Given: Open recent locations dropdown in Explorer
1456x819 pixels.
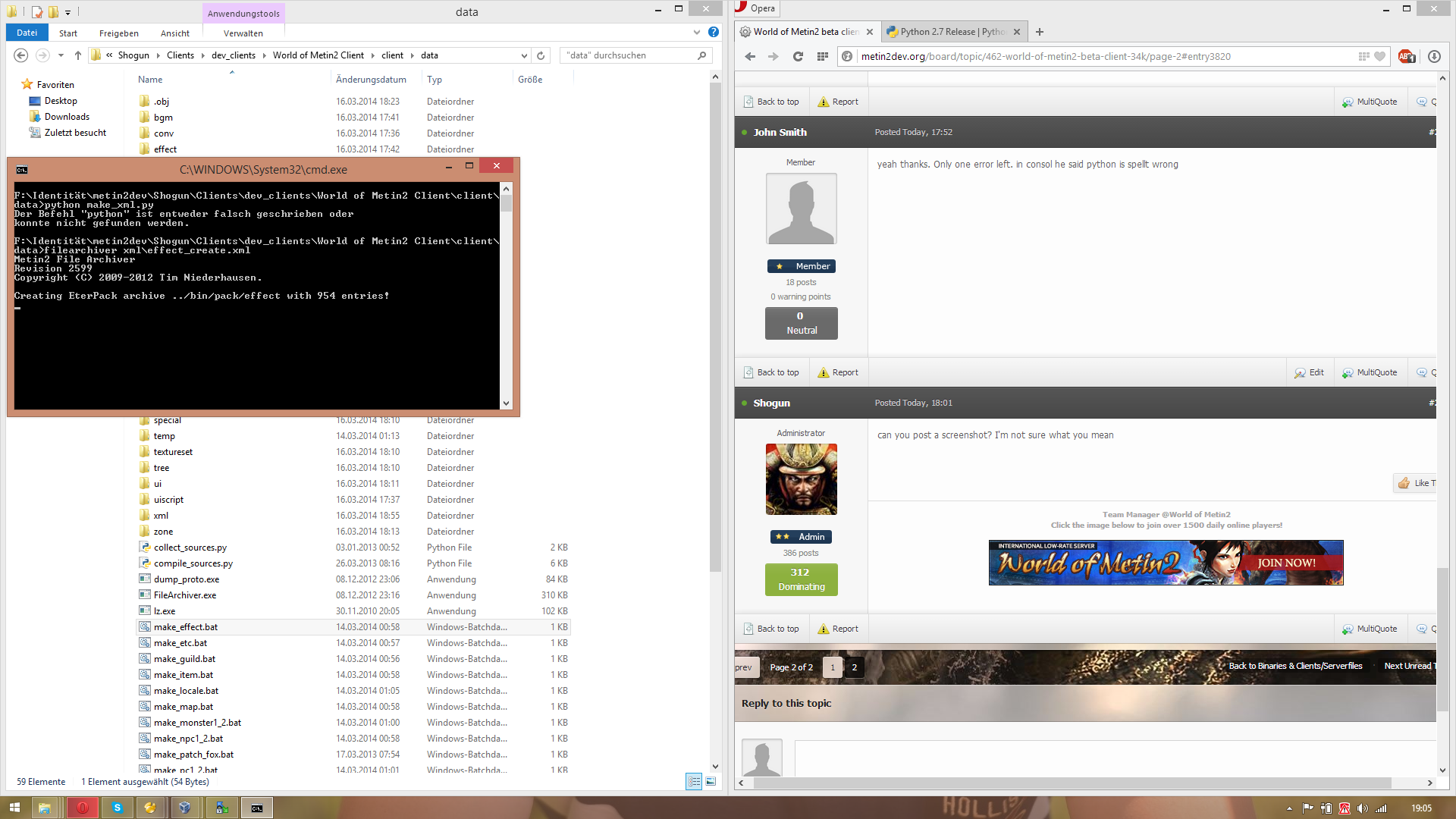Looking at the screenshot, I should 61,55.
